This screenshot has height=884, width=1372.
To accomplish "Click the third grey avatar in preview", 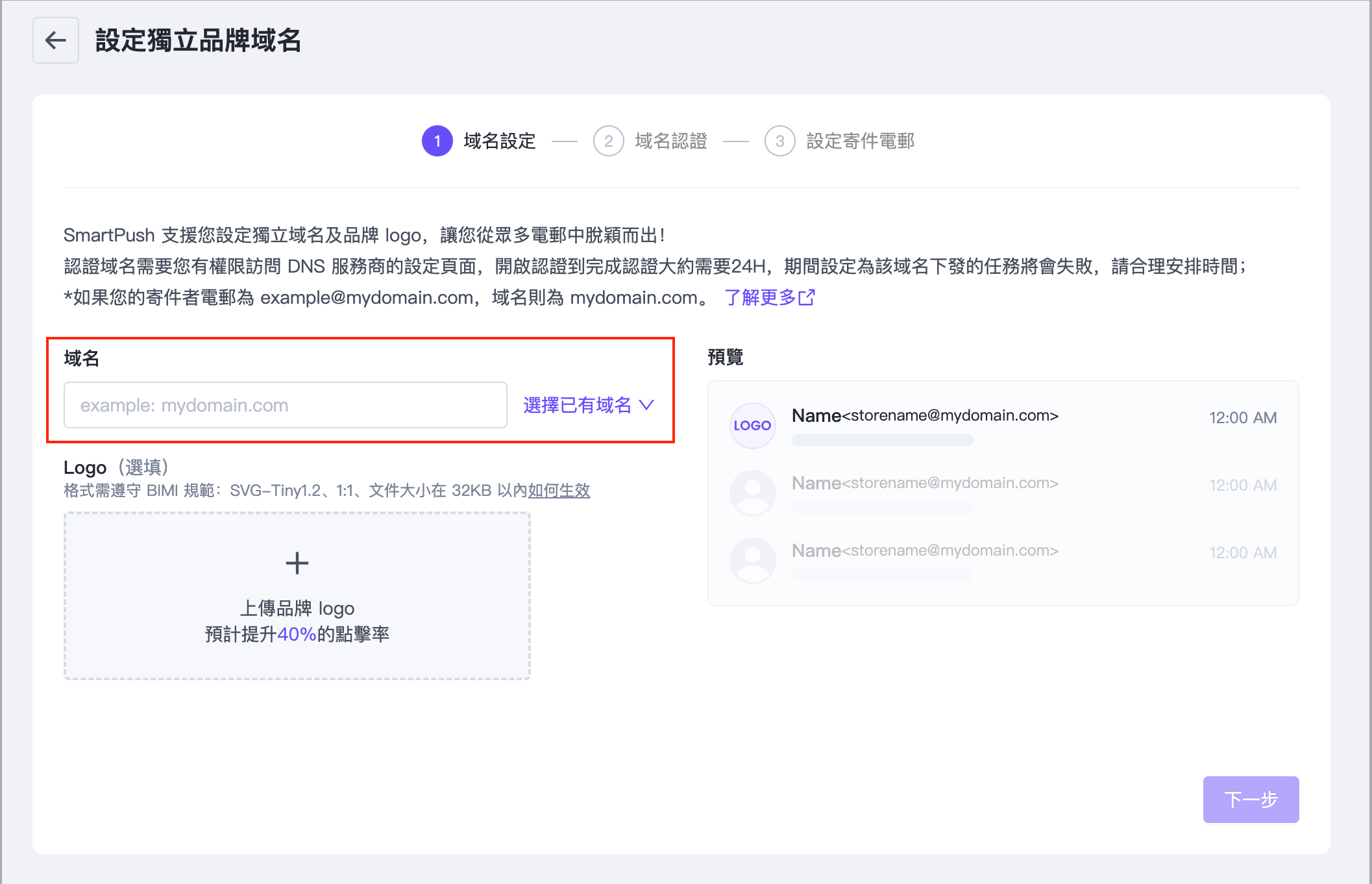I will (752, 560).
